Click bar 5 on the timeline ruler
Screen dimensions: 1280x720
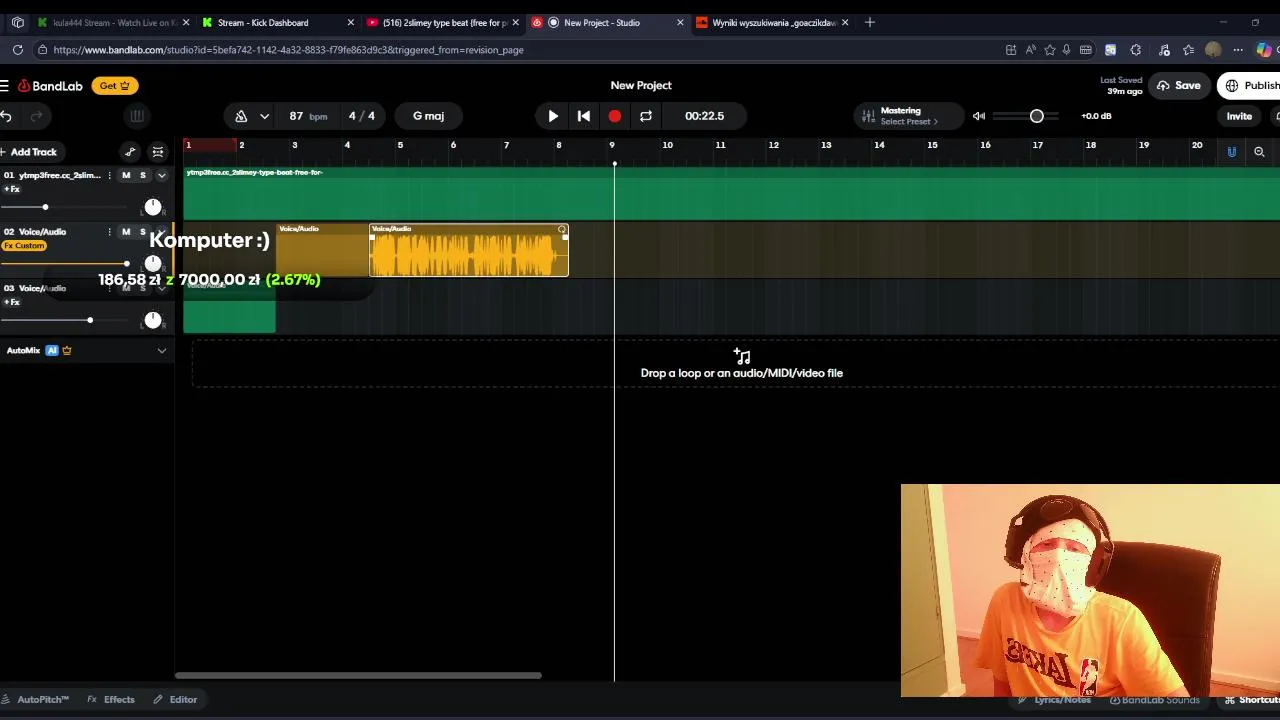point(400,146)
